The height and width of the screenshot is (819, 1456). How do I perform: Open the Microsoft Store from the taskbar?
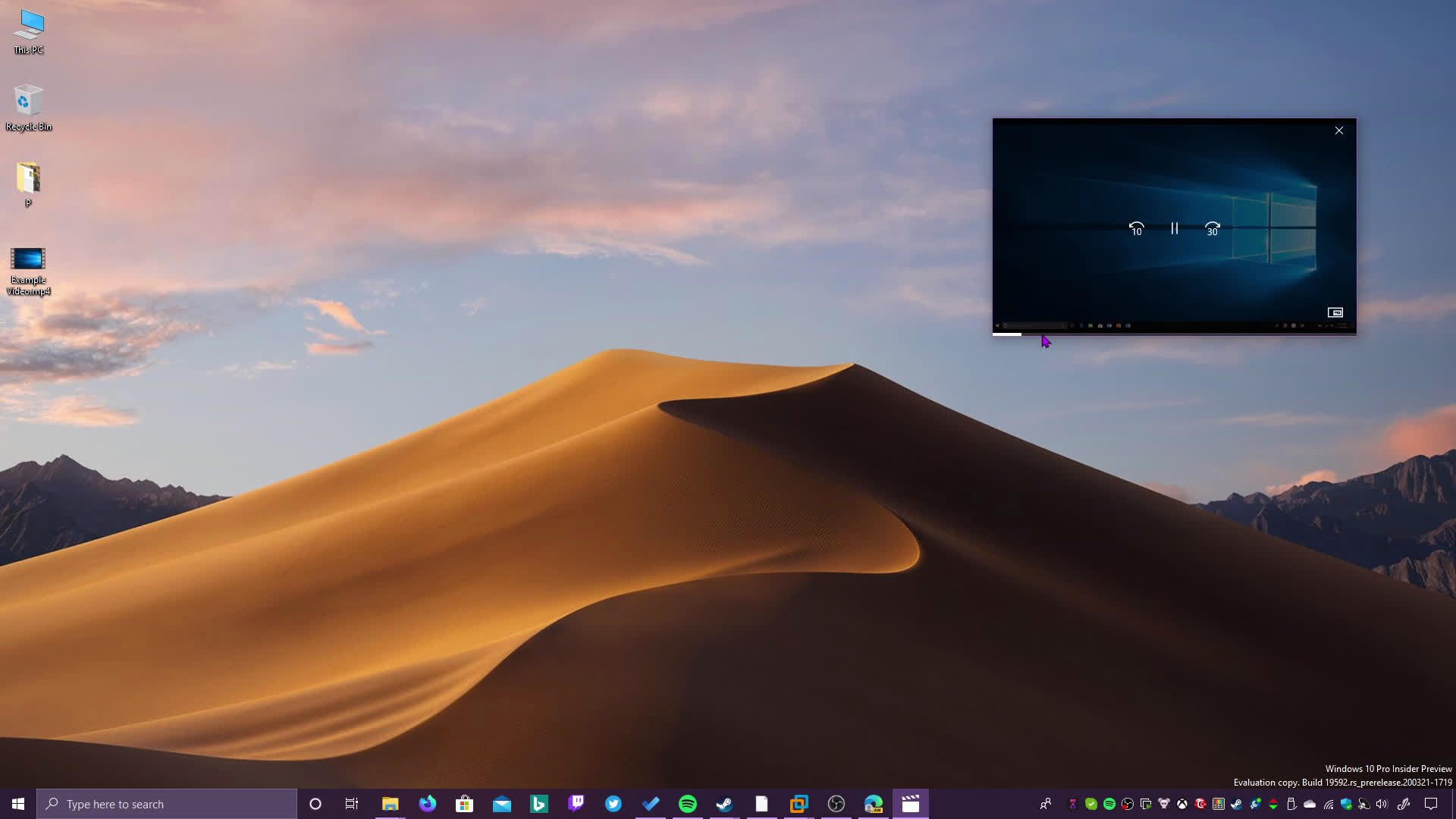(464, 803)
